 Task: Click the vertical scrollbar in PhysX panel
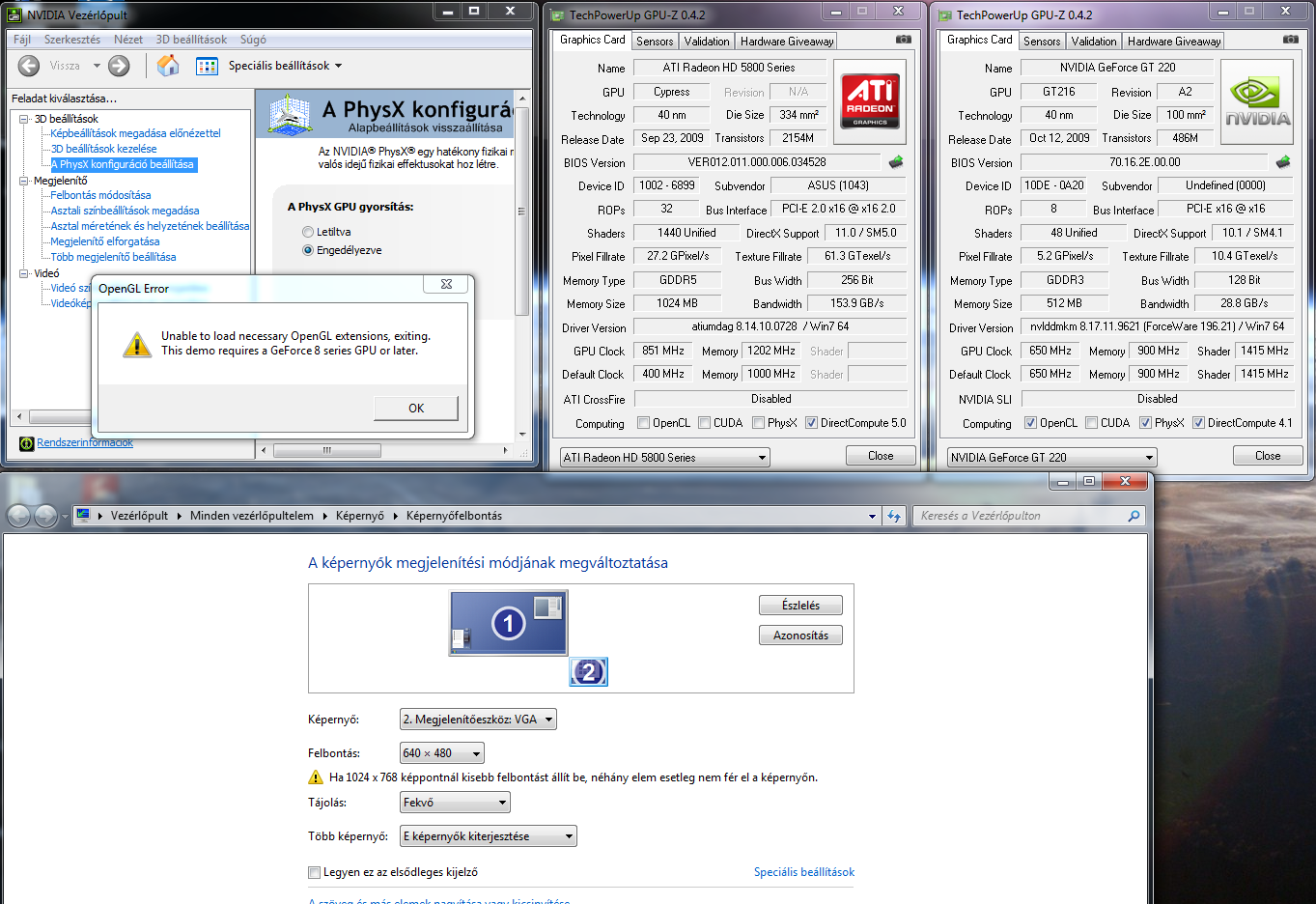pyautogui.click(x=522, y=212)
